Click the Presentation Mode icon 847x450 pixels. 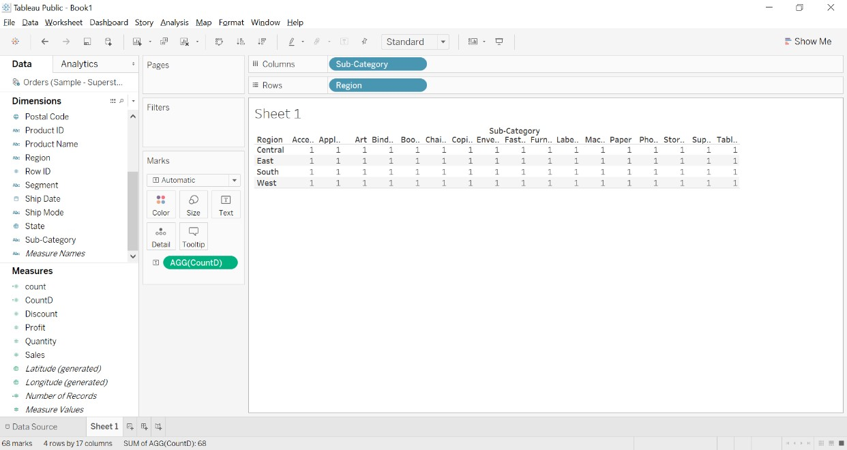tap(499, 42)
